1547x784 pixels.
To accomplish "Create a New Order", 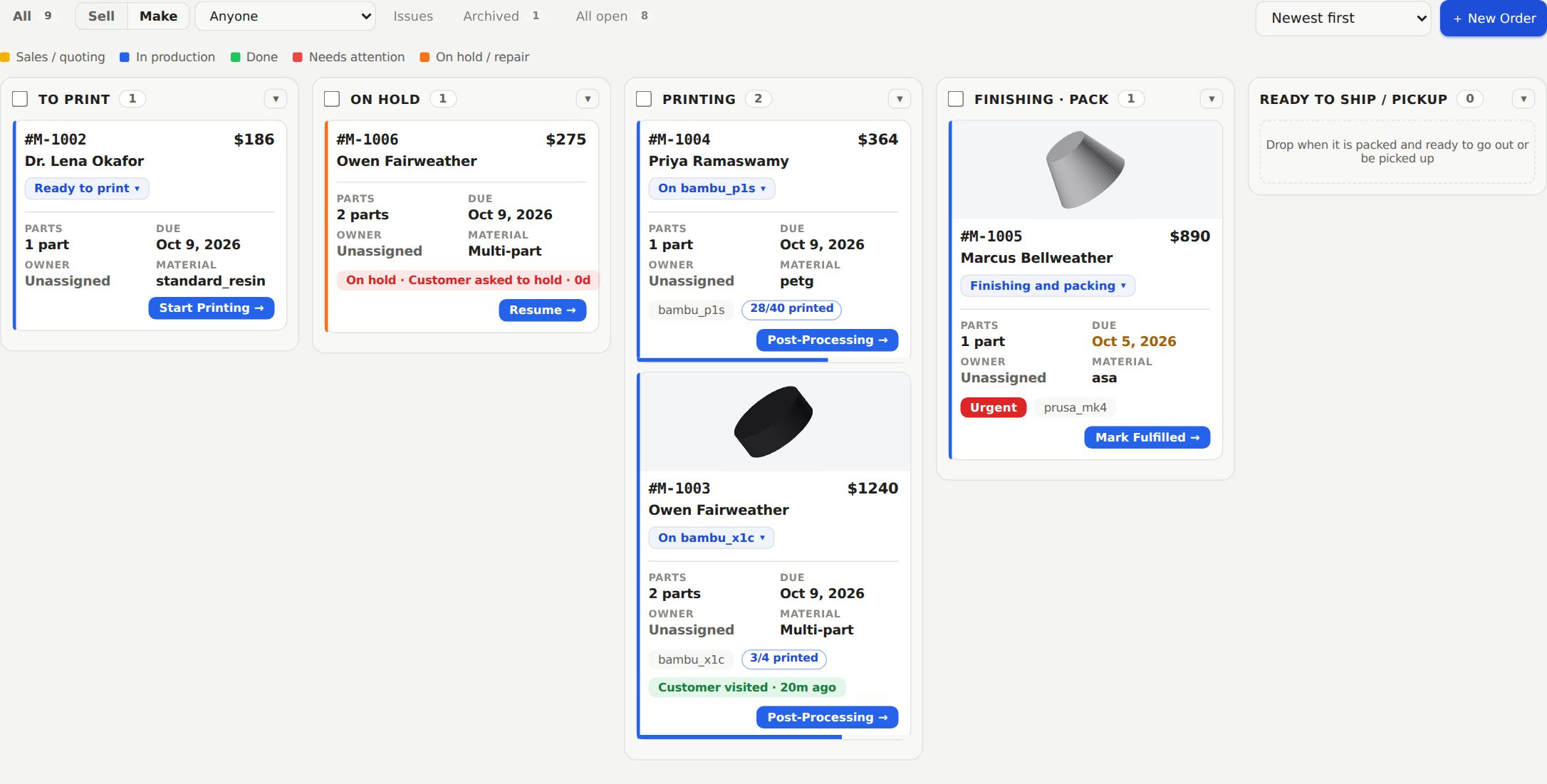I will 1494,19.
